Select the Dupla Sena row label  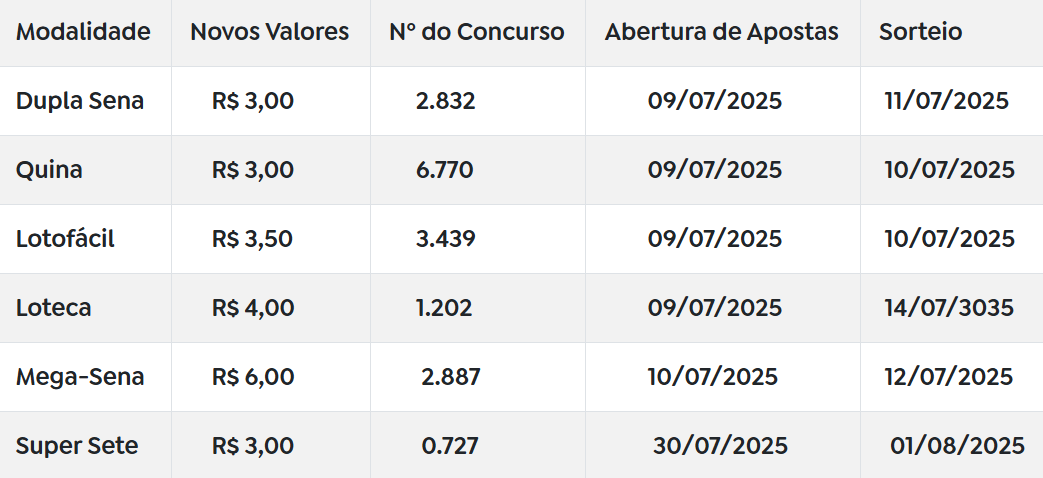click(80, 100)
